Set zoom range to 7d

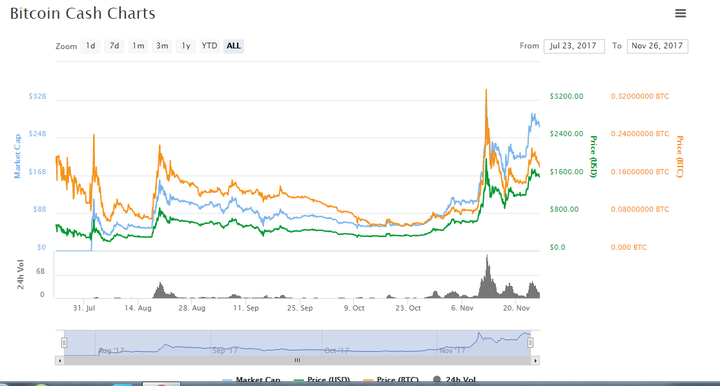tap(114, 46)
